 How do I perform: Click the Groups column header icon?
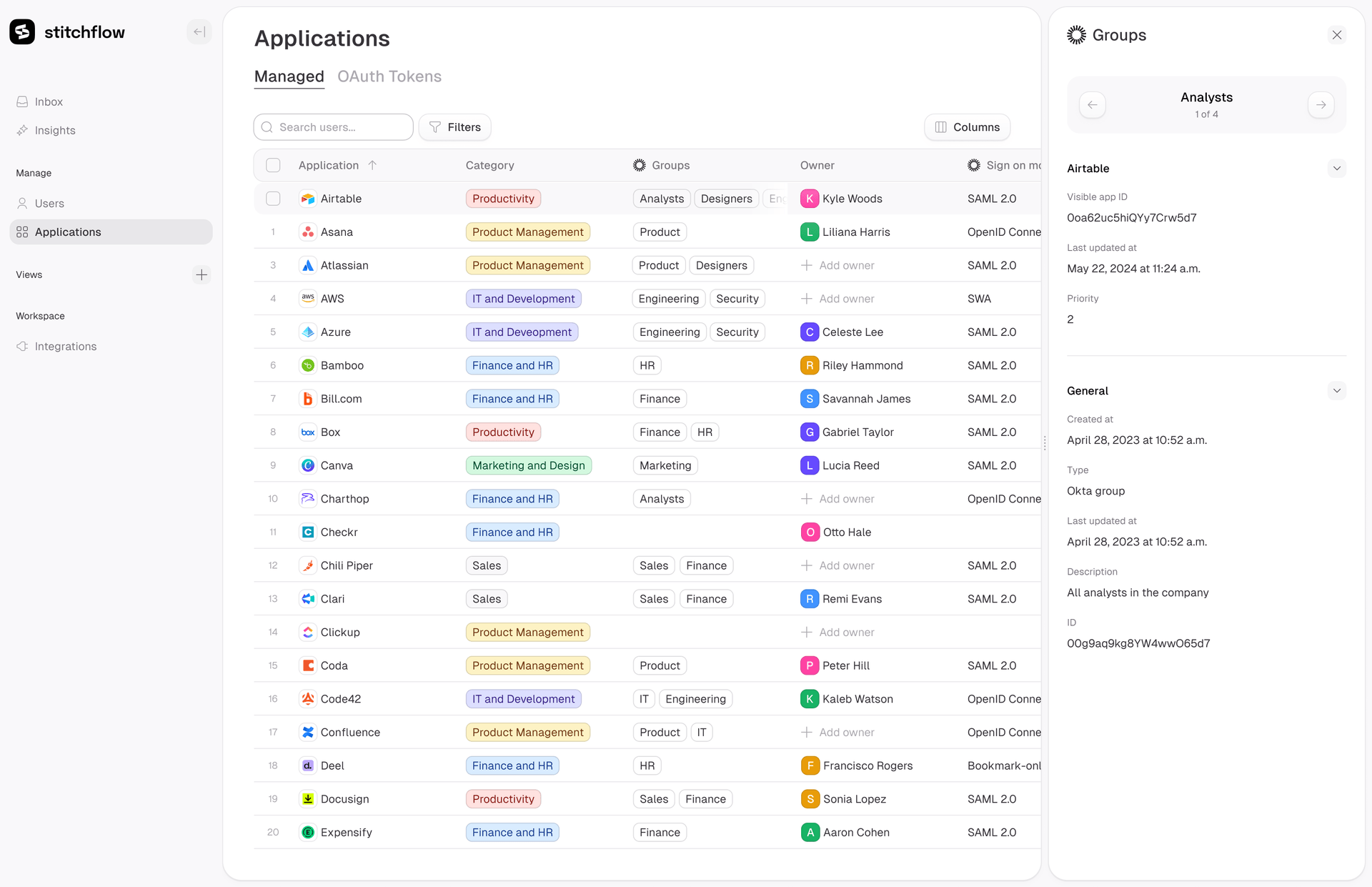pyautogui.click(x=640, y=165)
